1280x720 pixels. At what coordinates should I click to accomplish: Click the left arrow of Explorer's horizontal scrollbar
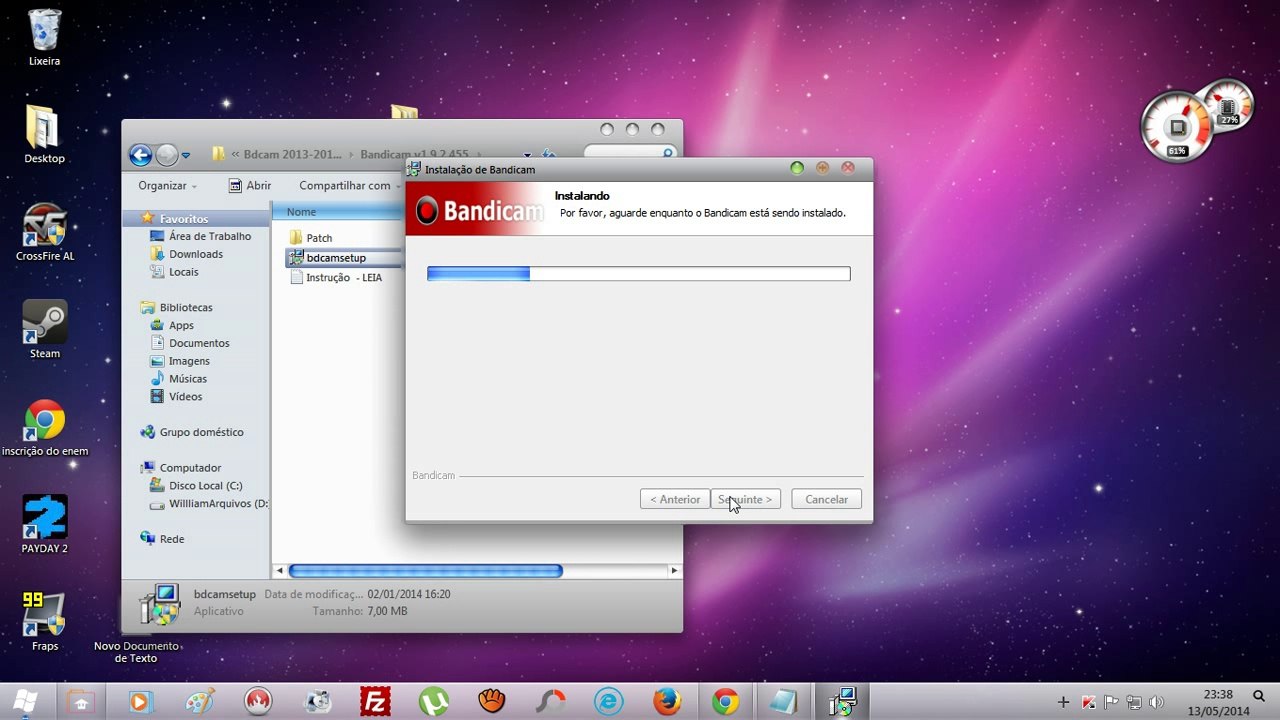coord(279,571)
